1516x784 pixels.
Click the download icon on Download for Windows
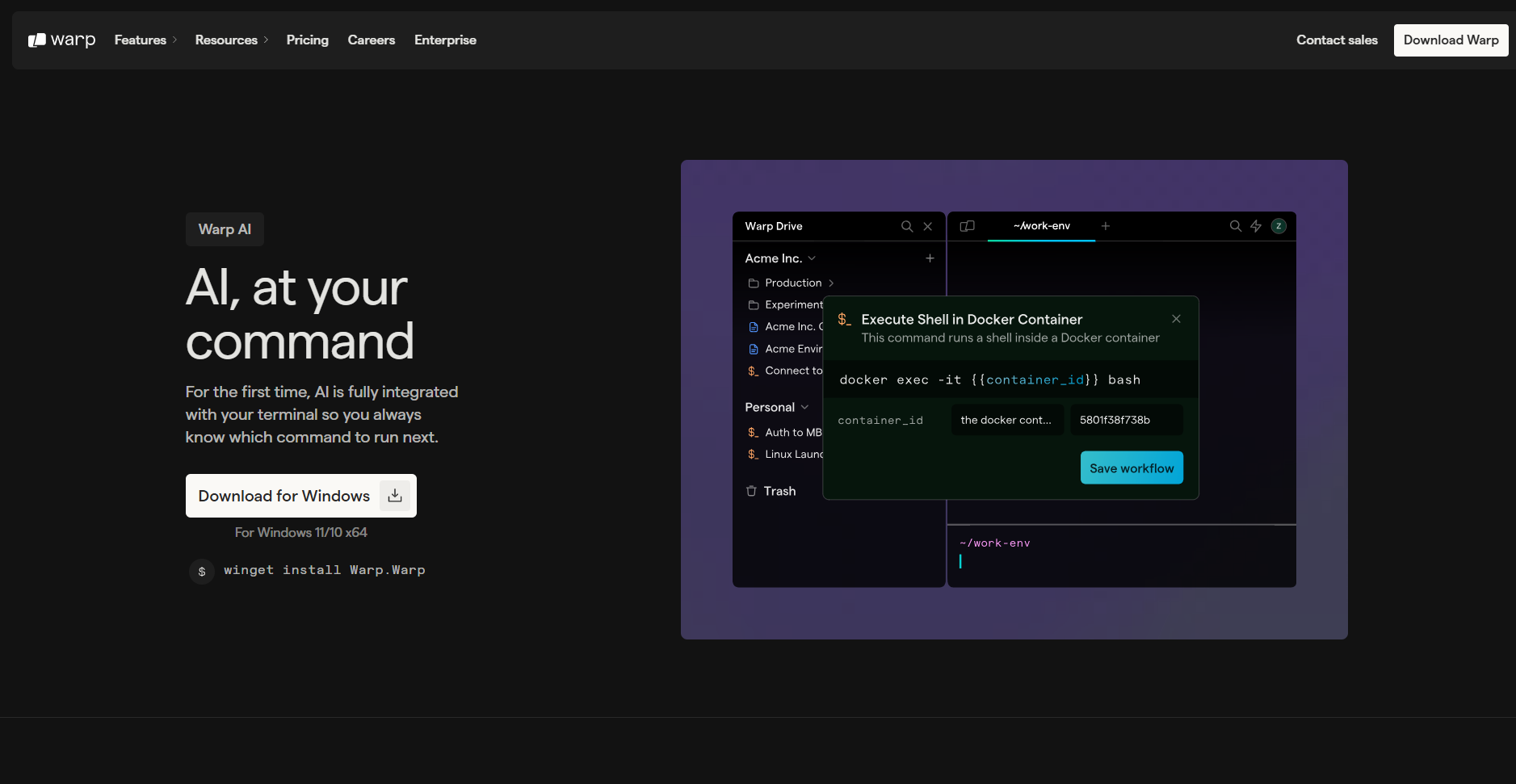(x=395, y=495)
